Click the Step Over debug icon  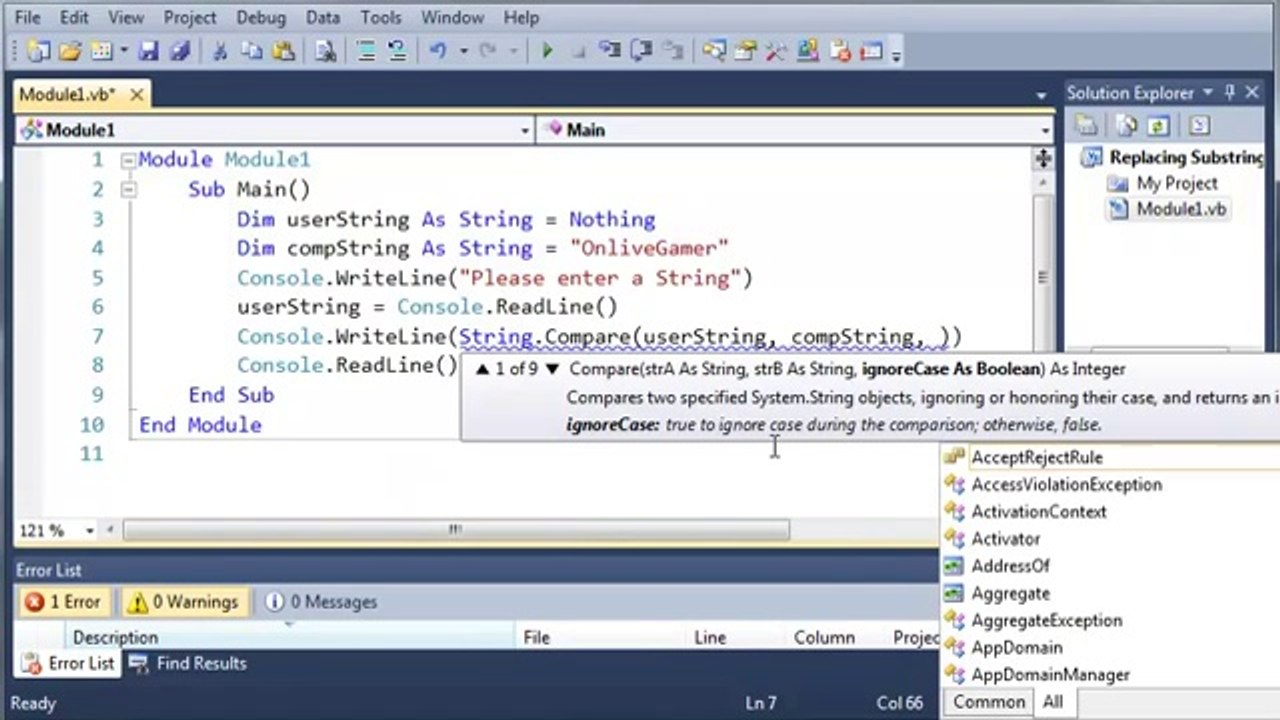641,51
